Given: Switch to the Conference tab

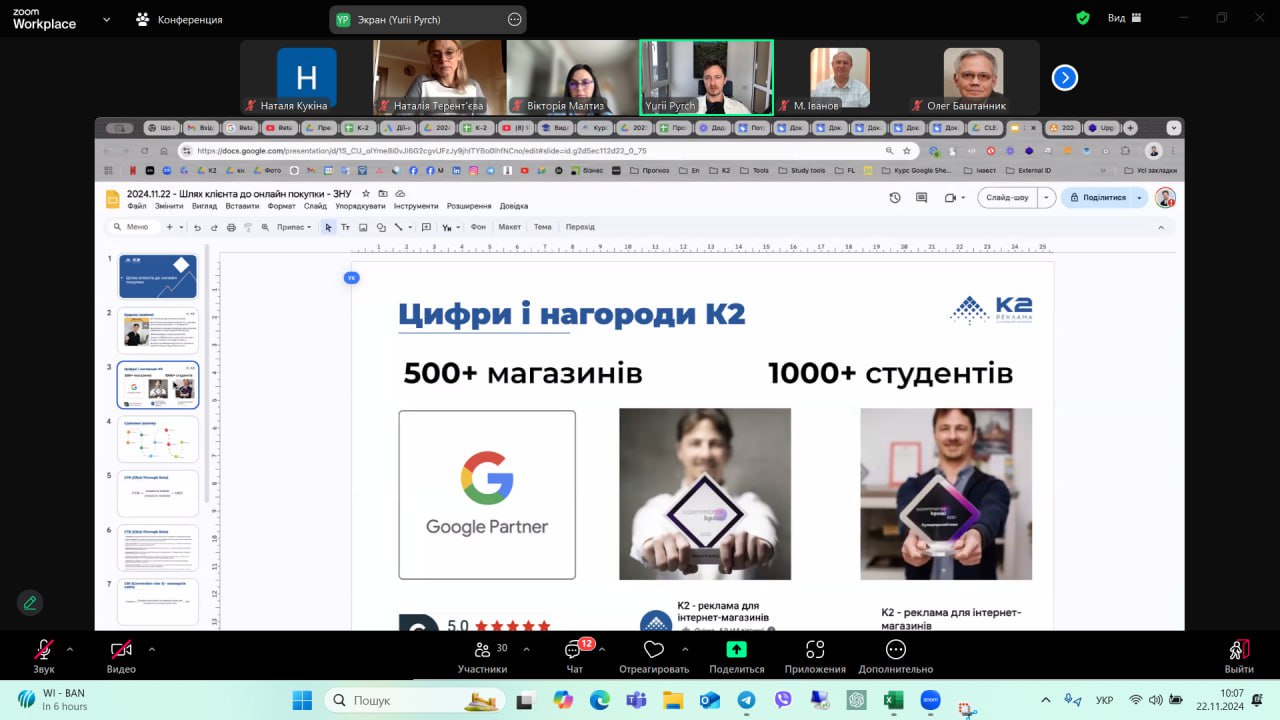Looking at the screenshot, I should (180, 19).
